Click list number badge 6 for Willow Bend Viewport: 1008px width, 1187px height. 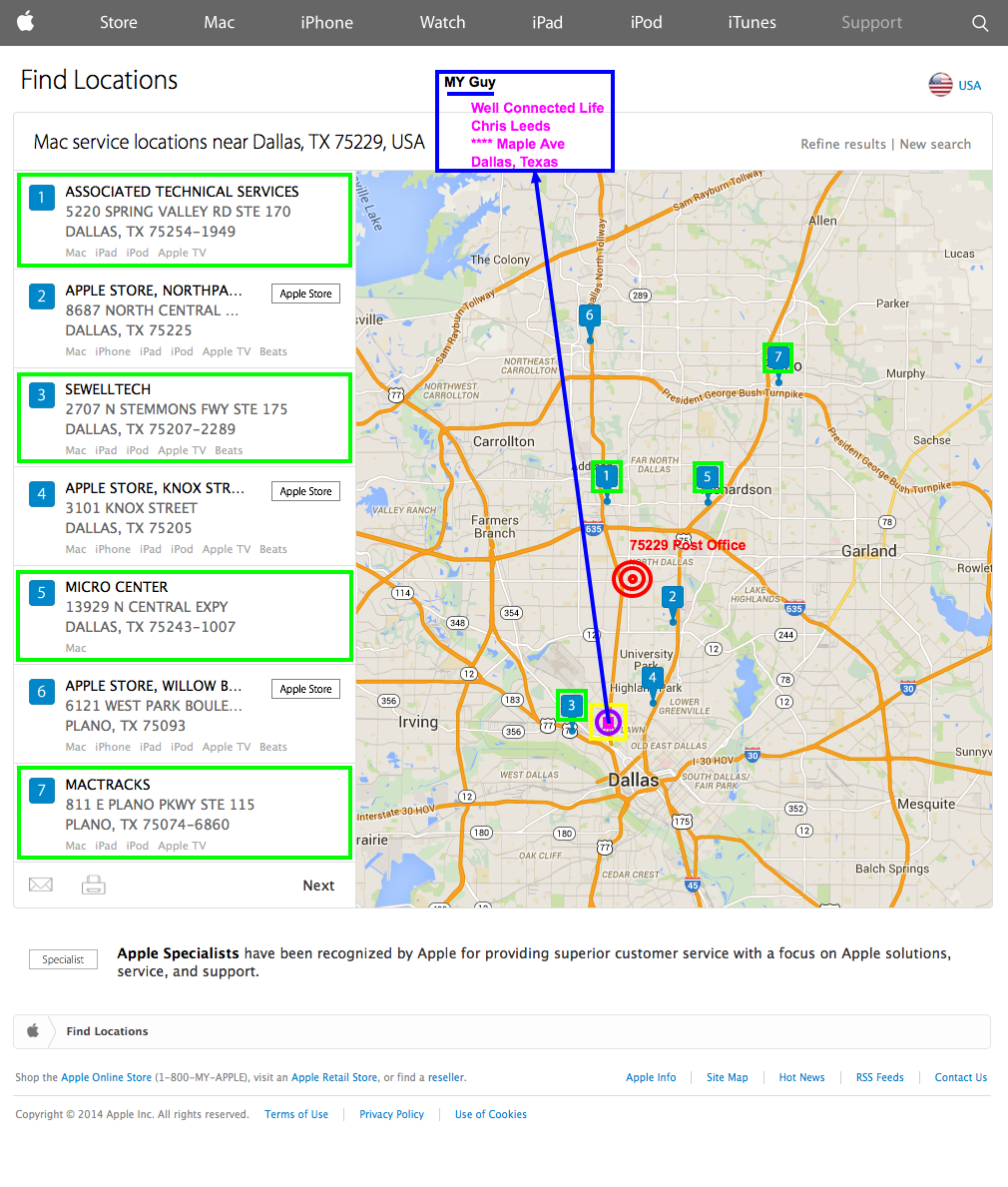point(42,692)
